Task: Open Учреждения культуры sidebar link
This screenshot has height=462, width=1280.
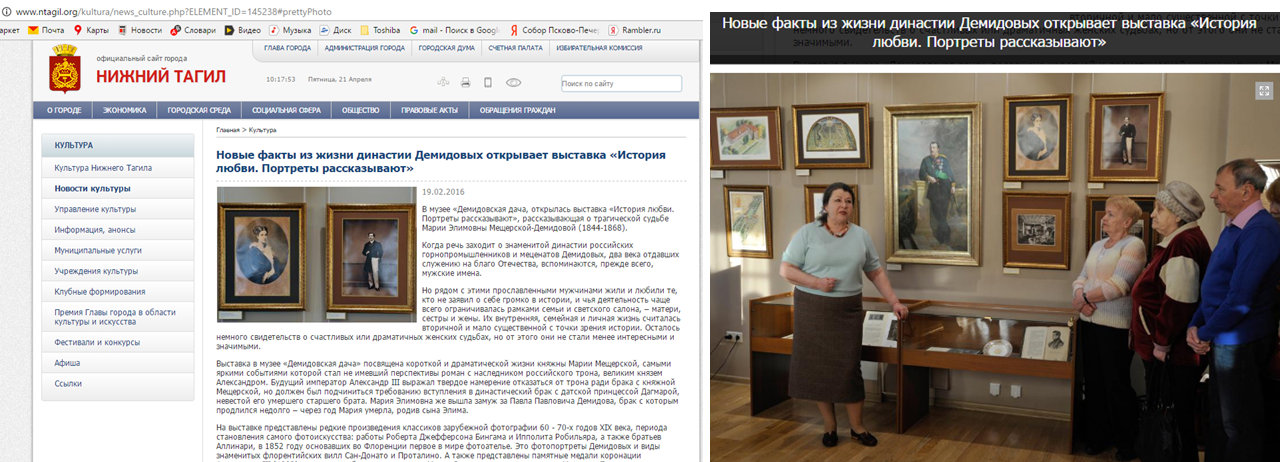Action: coord(118,271)
